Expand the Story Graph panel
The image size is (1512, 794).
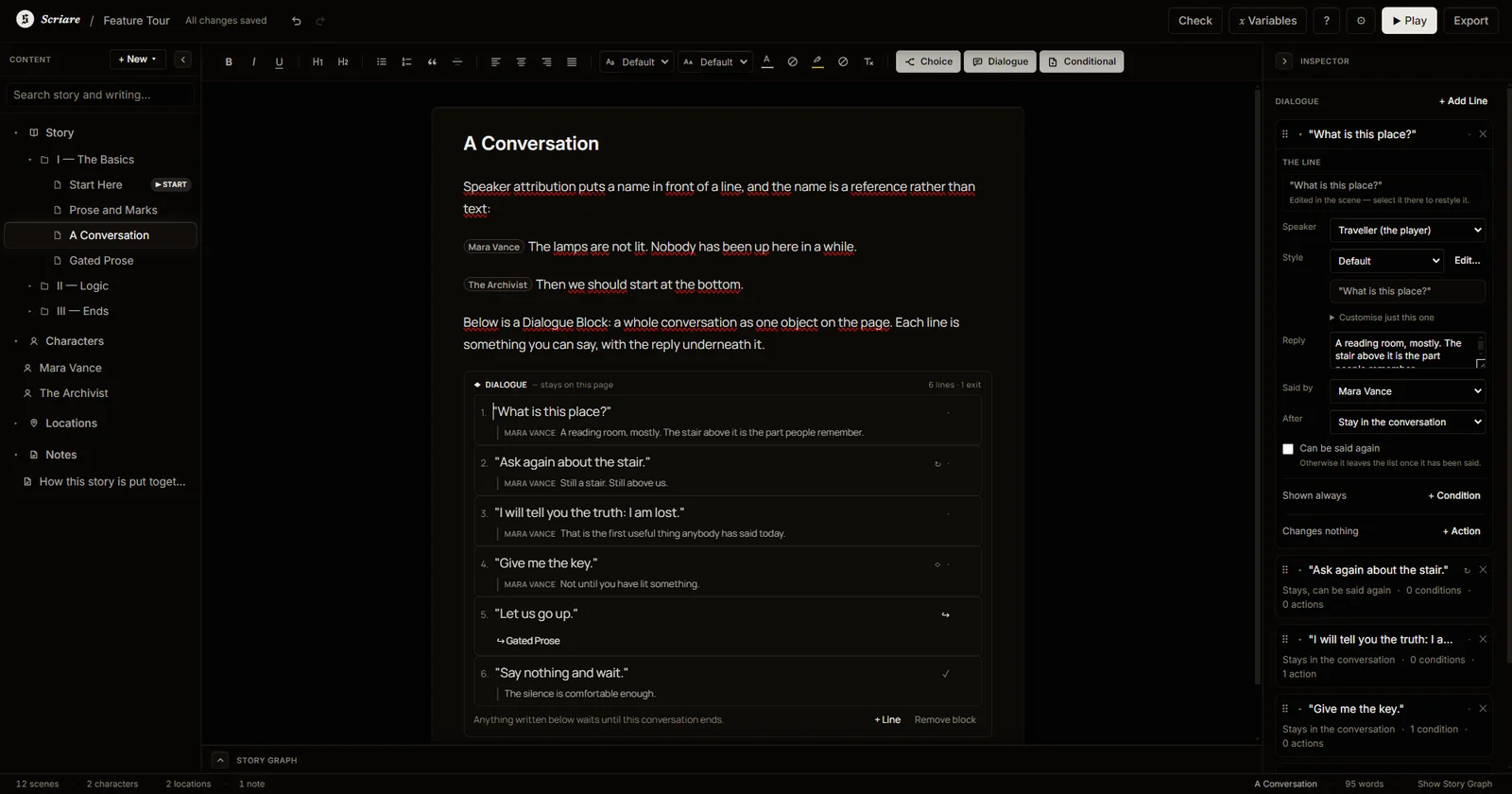coord(220,760)
